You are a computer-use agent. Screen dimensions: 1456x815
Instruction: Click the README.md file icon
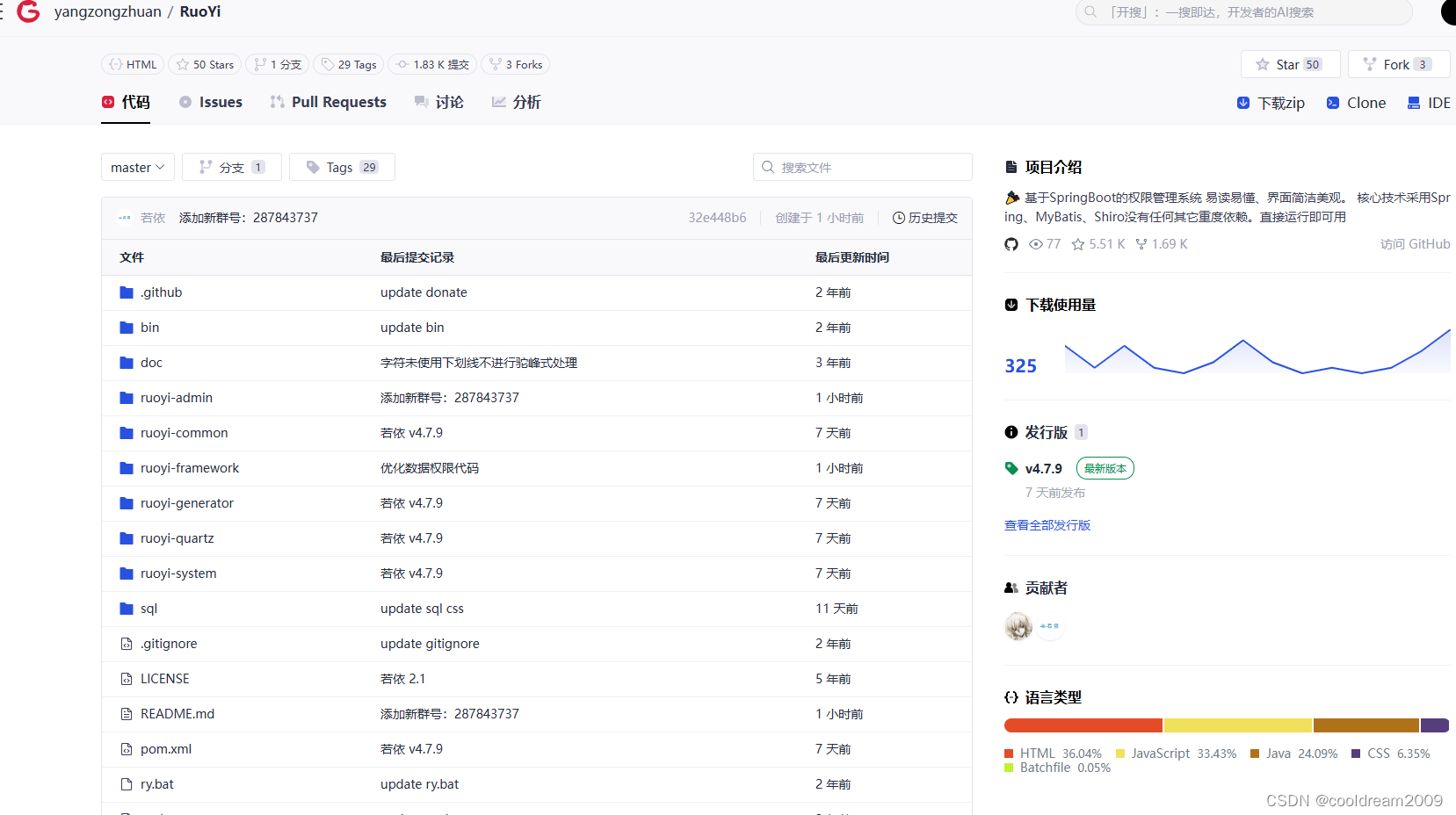(127, 714)
